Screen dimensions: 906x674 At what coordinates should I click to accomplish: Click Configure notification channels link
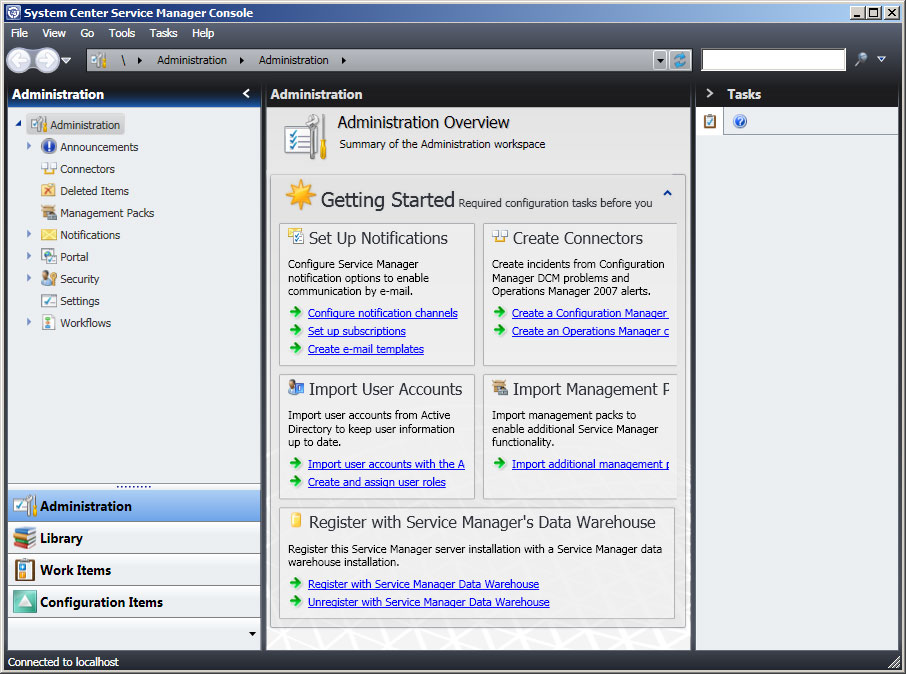[383, 313]
